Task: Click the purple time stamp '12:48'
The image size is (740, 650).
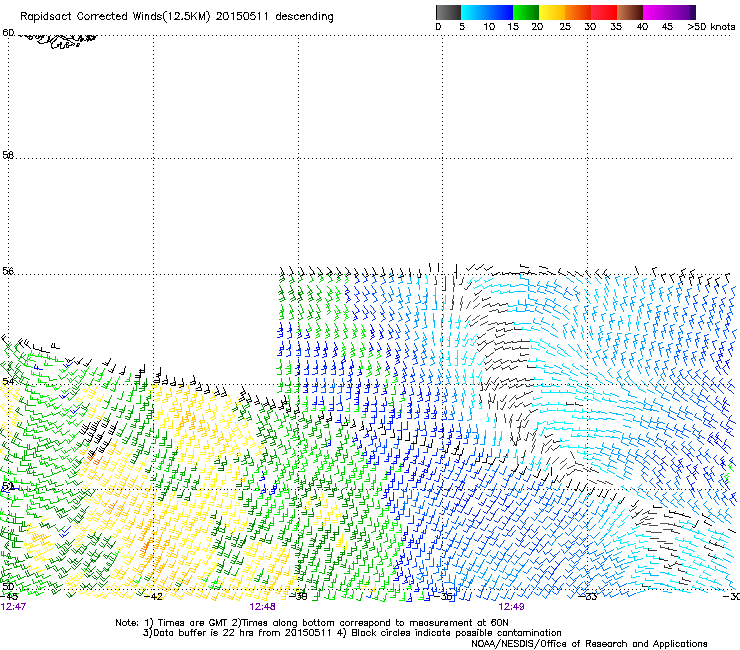Action: [262, 607]
